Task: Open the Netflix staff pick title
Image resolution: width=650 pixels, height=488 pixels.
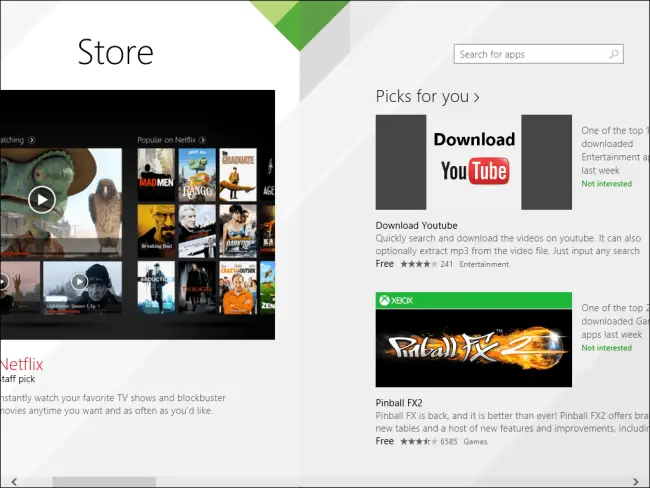Action: [x=22, y=365]
